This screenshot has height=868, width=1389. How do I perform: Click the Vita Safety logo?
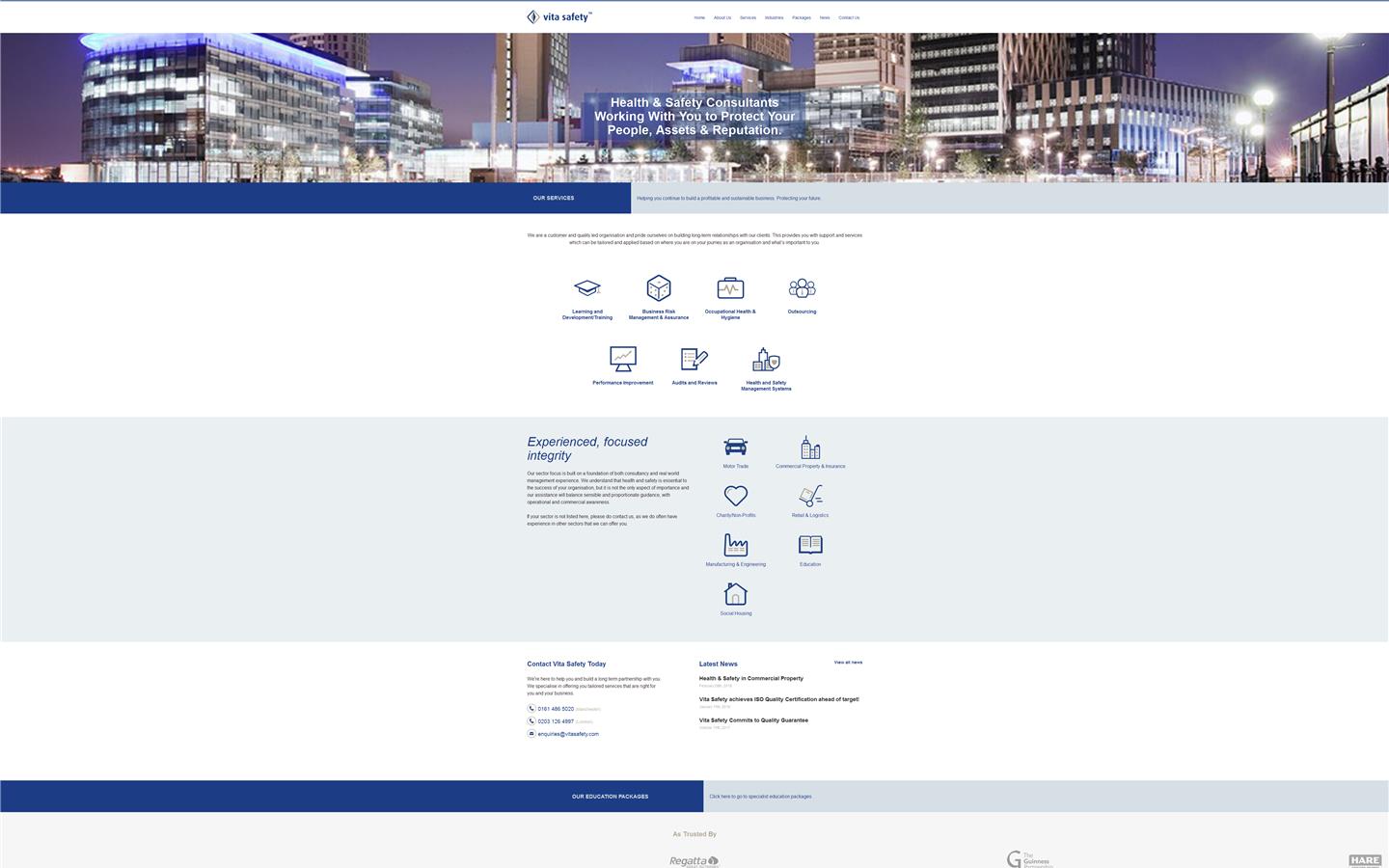[558, 16]
